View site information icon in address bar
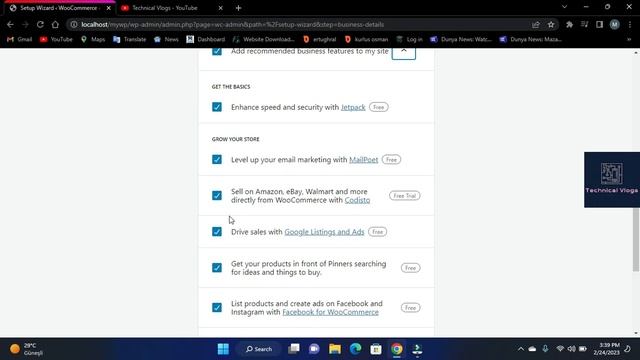This screenshot has width=640, height=360. 74,24
